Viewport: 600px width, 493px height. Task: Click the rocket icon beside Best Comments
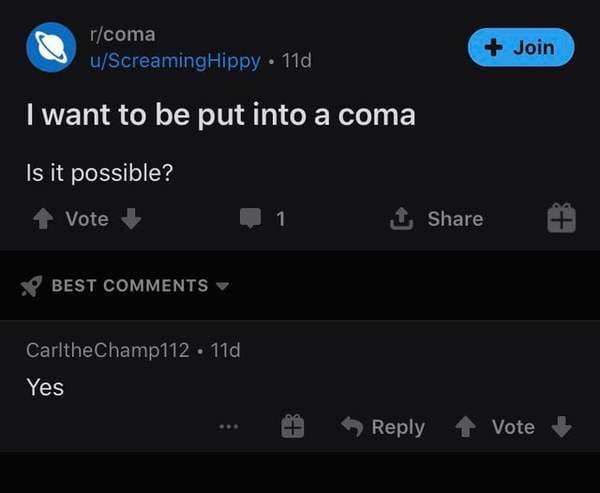(x=31, y=286)
